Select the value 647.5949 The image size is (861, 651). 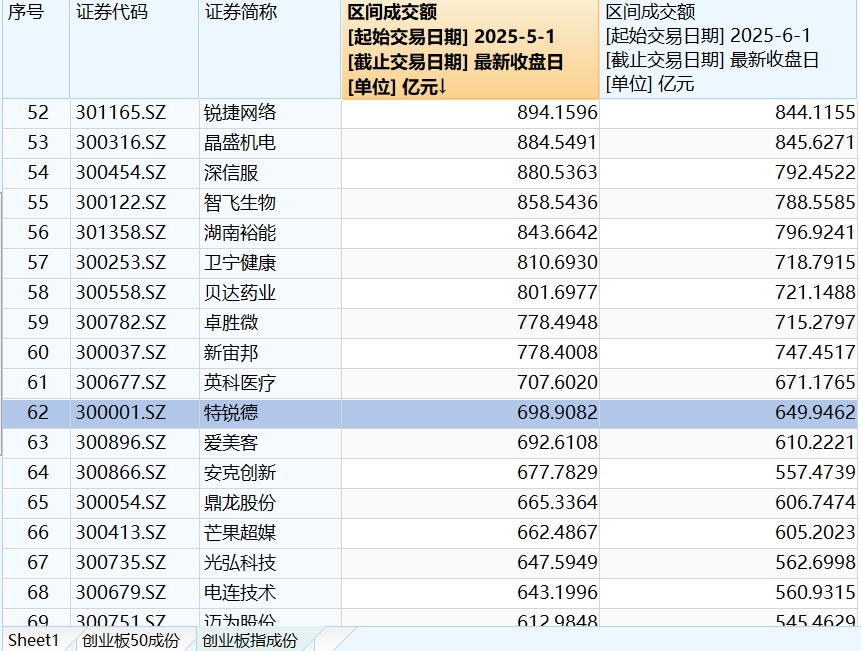click(x=471, y=563)
